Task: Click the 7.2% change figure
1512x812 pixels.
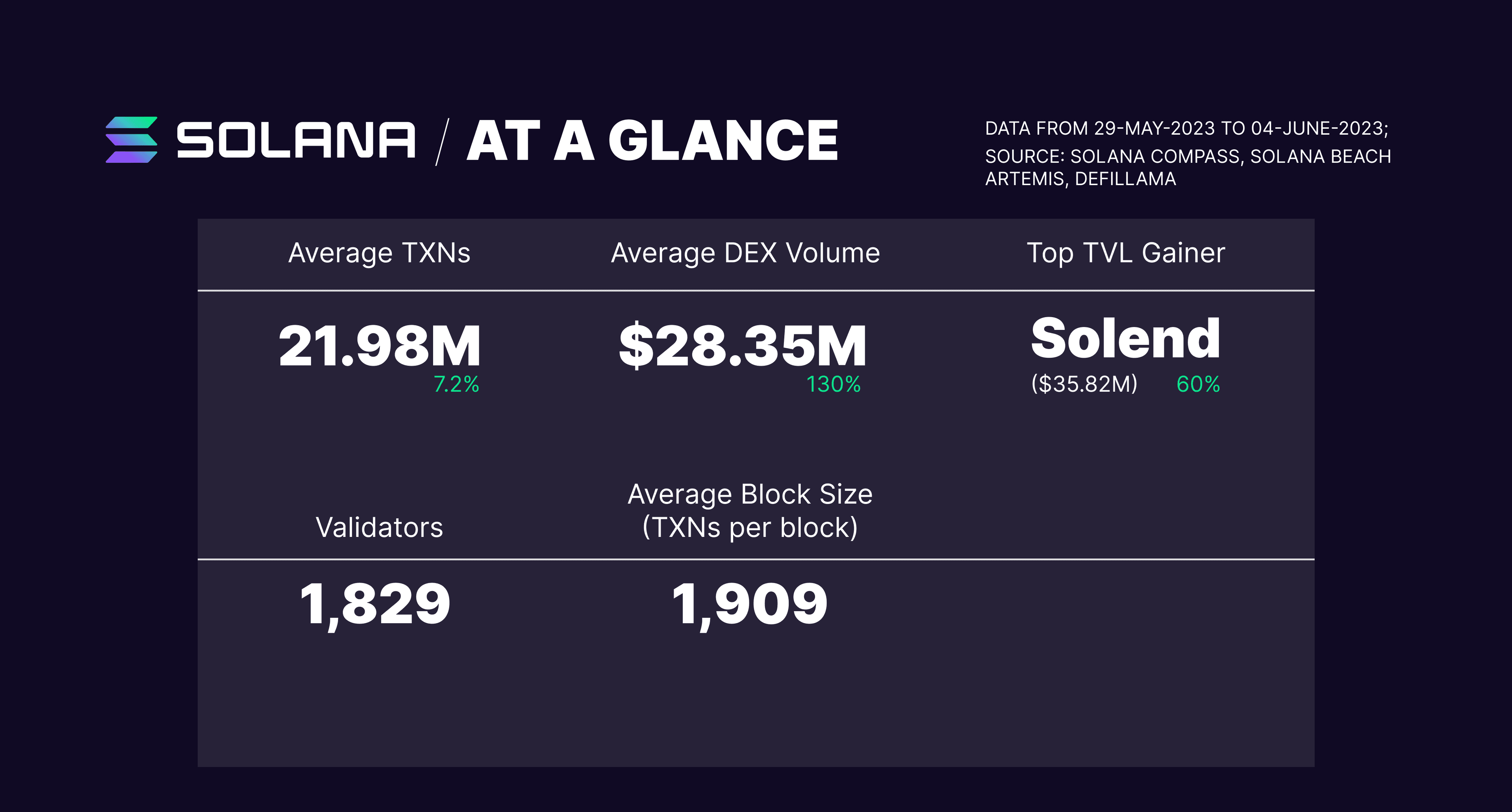Action: pos(457,384)
